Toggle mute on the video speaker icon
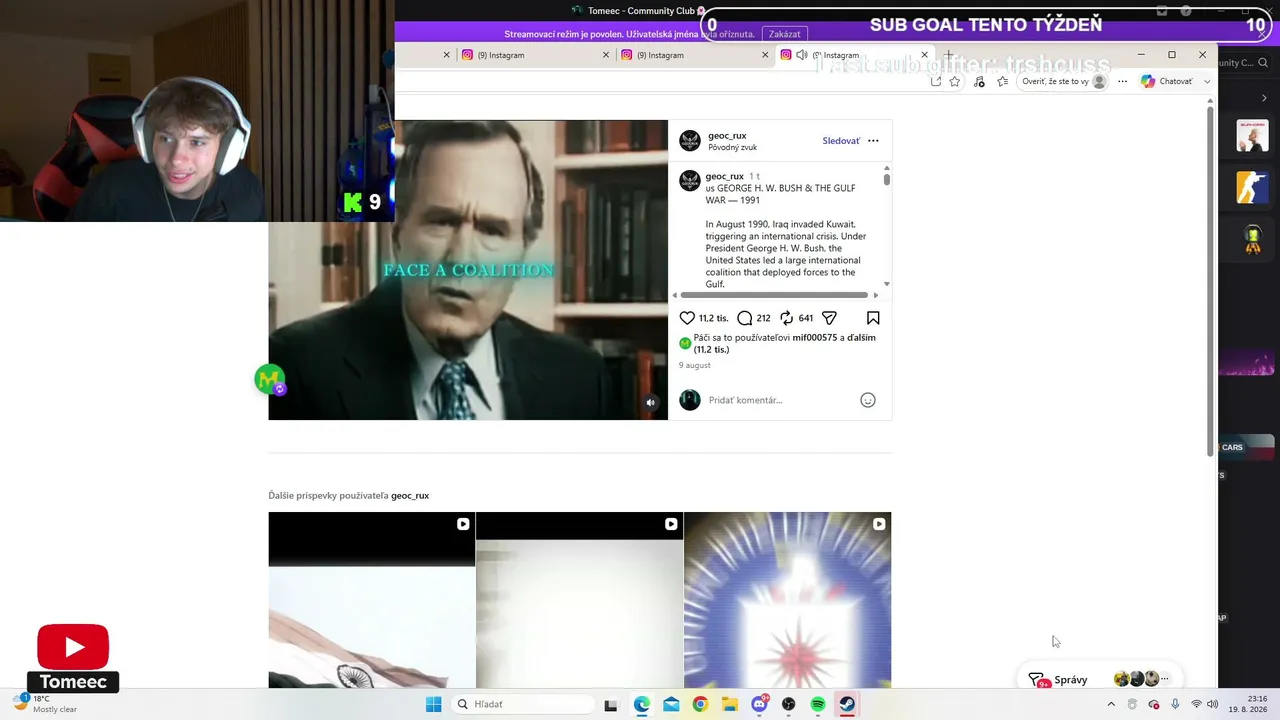This screenshot has height=720, width=1280. 650,403
